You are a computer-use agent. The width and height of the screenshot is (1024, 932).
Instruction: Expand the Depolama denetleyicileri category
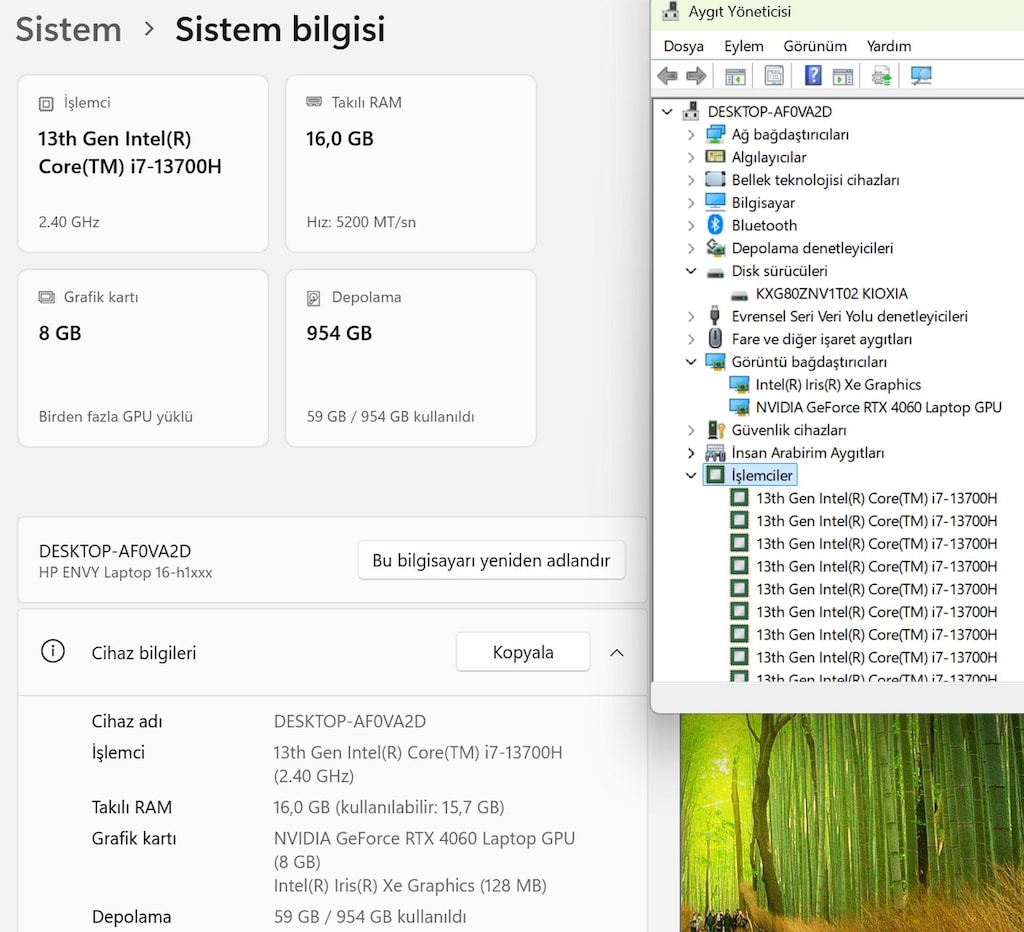point(691,248)
